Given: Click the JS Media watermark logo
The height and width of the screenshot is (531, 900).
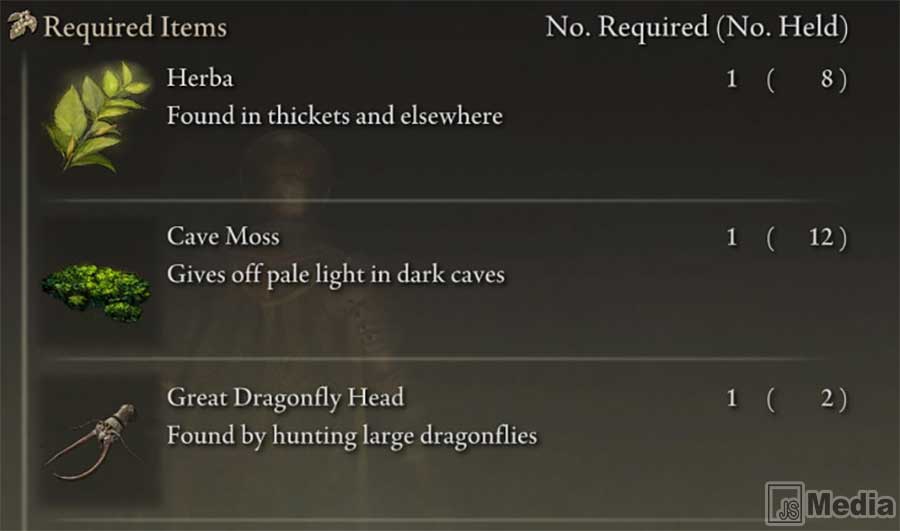Looking at the screenshot, I should 831,503.
